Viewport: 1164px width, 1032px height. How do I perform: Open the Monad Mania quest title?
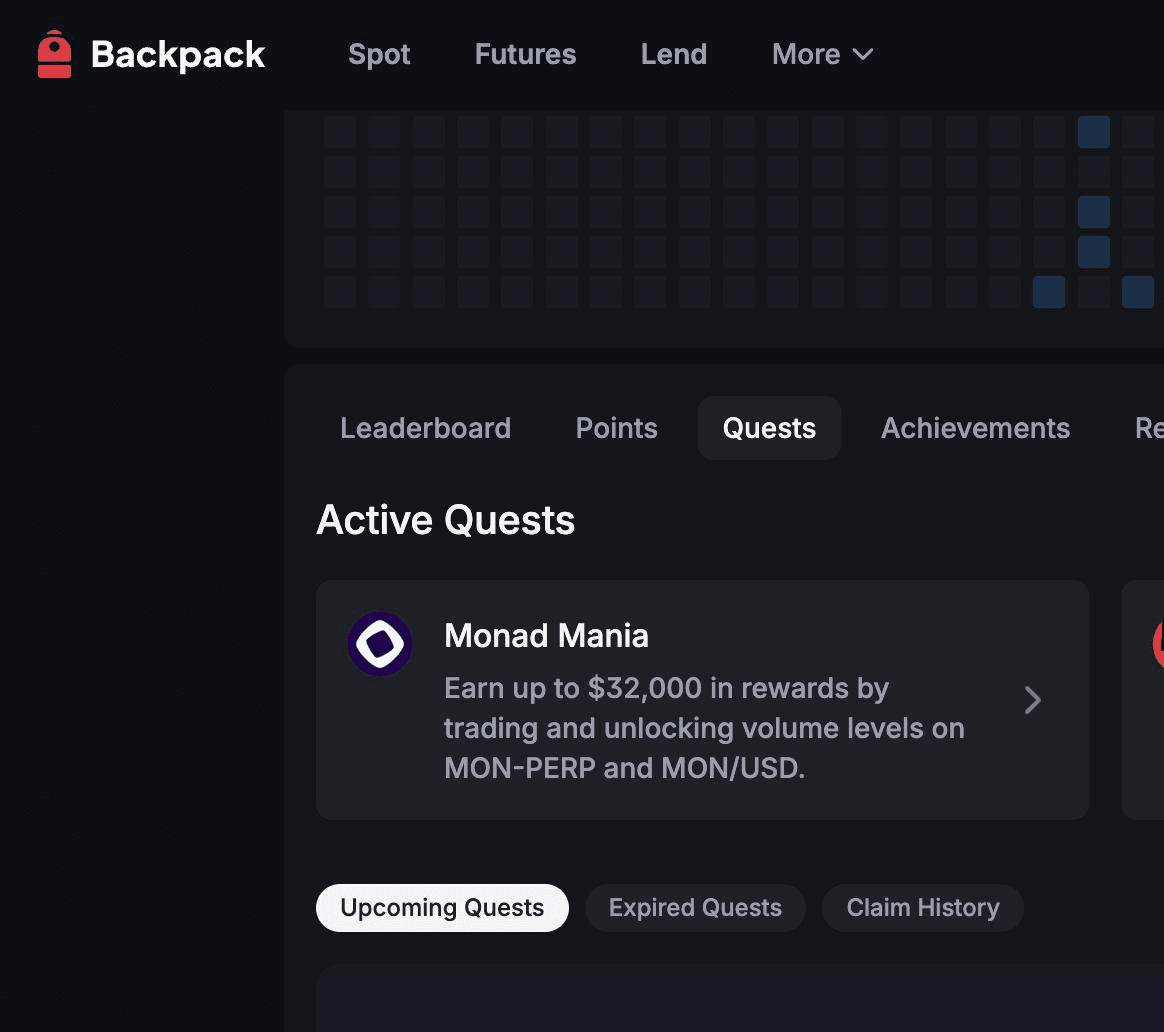[x=546, y=636]
